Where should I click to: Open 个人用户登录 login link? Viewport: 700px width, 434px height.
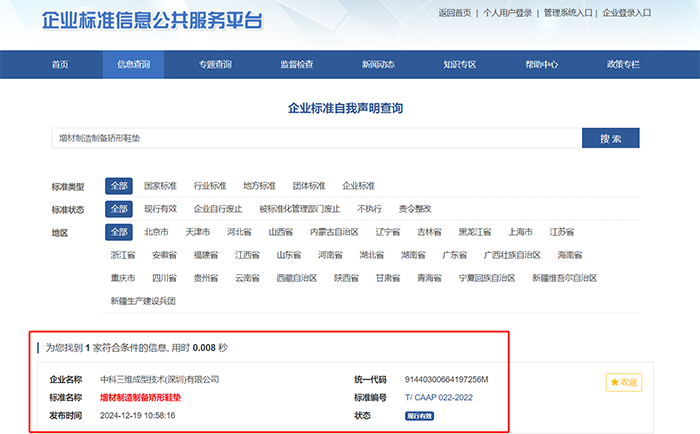click(507, 13)
